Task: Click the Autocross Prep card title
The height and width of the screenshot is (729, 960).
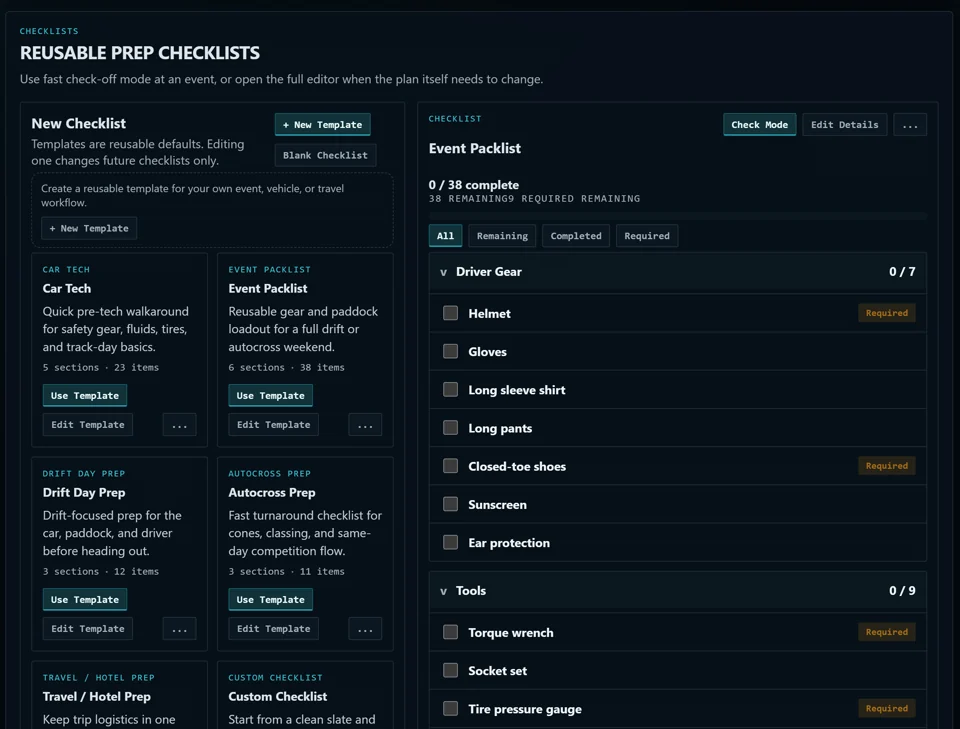Action: click(272, 493)
